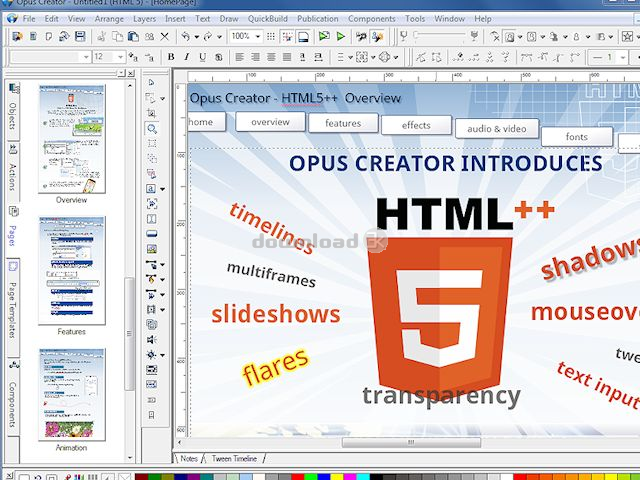Click the home button on page
The width and height of the screenshot is (640, 480).
pos(207,122)
